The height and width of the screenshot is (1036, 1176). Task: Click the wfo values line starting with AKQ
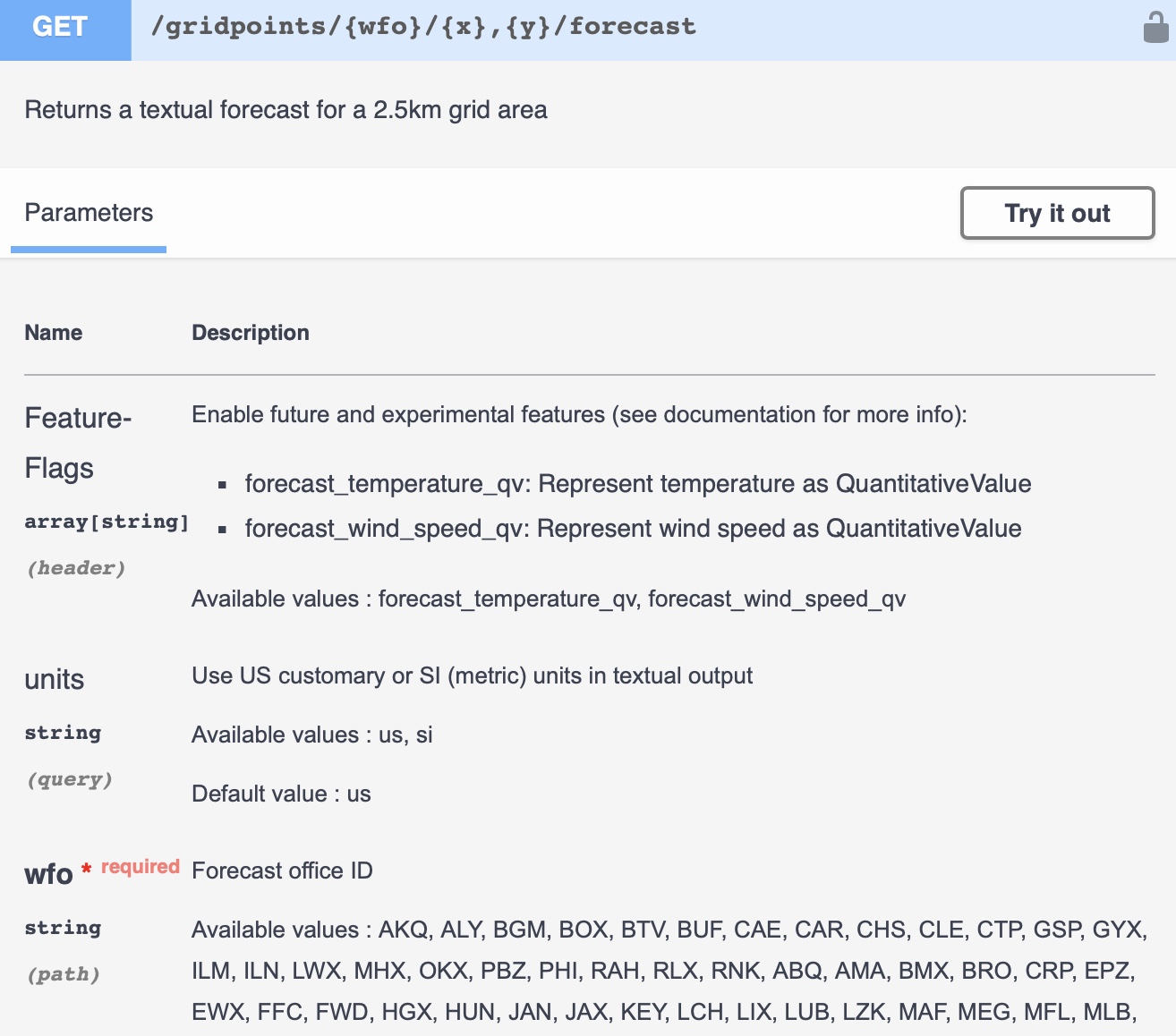click(670, 930)
